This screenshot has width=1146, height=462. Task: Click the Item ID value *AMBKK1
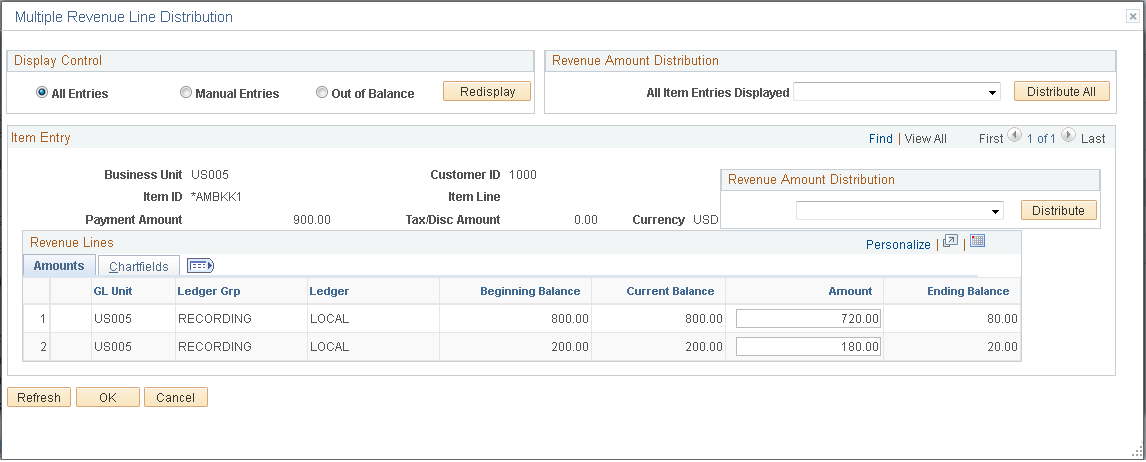click(216, 197)
